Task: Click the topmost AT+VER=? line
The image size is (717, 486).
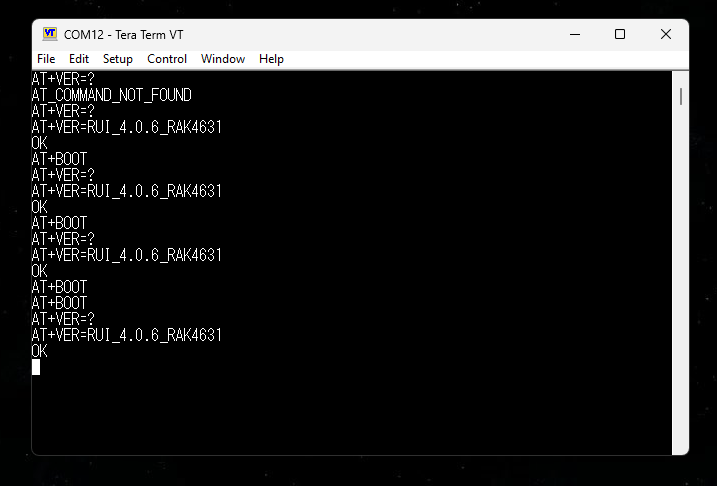Action: tap(63, 79)
